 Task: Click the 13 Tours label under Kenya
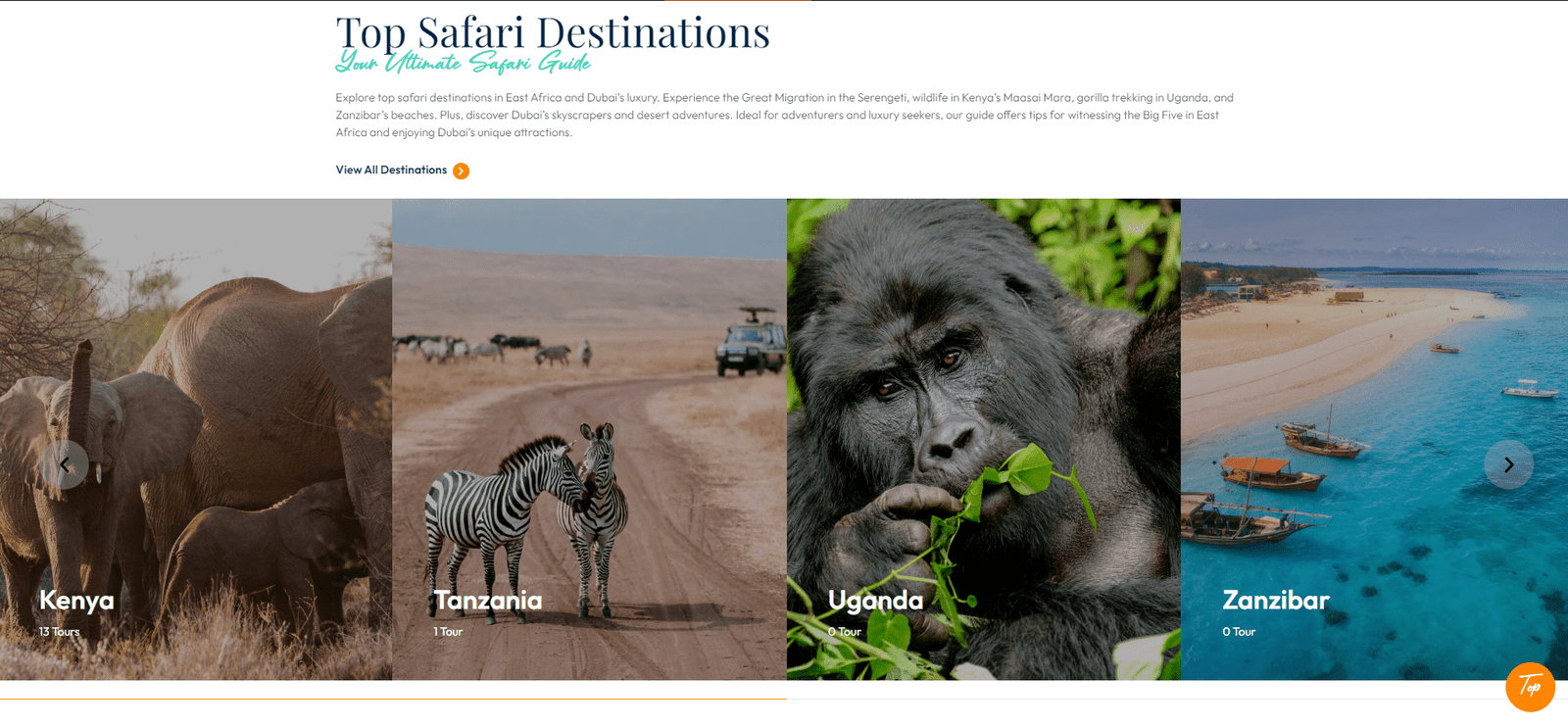(x=60, y=632)
